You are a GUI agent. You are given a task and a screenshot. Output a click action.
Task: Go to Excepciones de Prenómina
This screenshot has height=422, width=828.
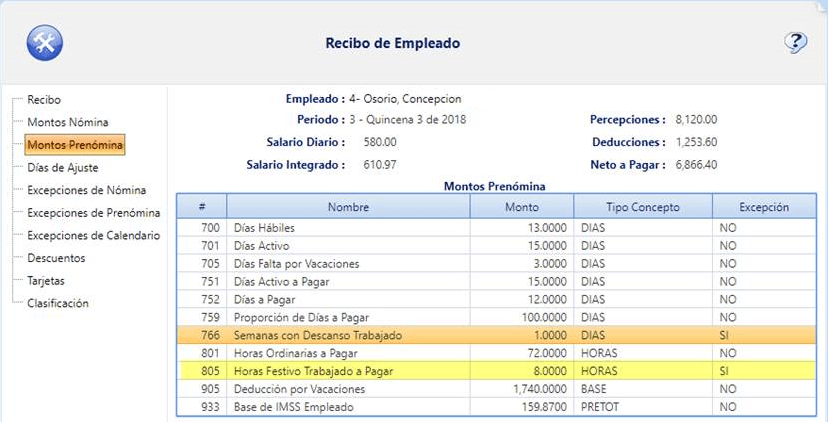pyautogui.click(x=94, y=213)
